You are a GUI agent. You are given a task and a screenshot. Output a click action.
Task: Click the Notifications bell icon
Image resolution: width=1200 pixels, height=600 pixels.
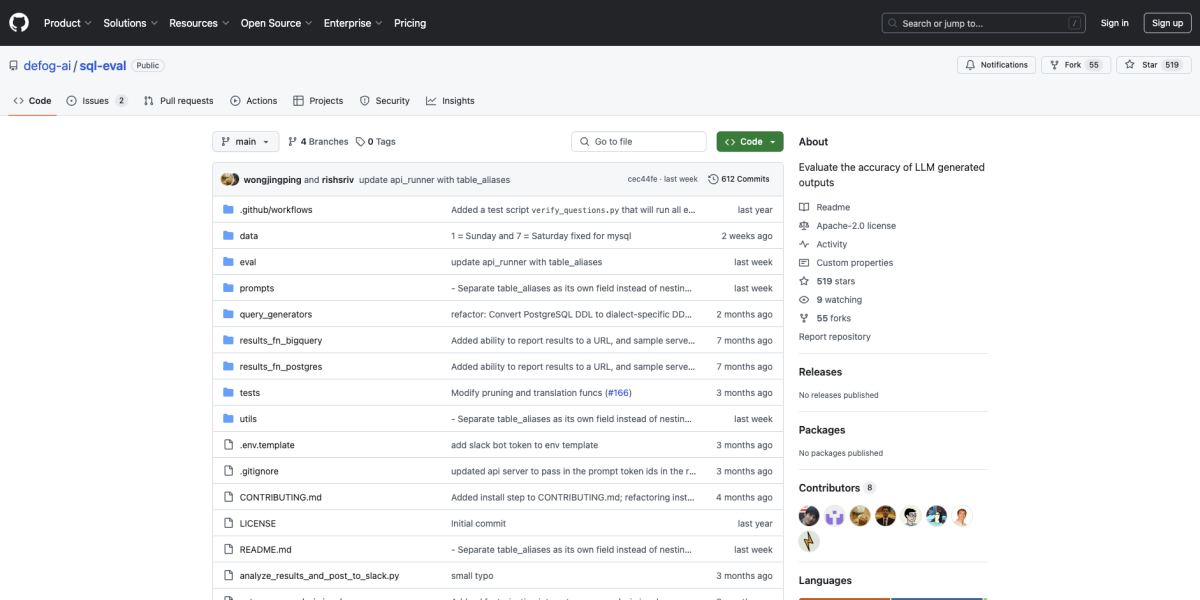[969, 65]
